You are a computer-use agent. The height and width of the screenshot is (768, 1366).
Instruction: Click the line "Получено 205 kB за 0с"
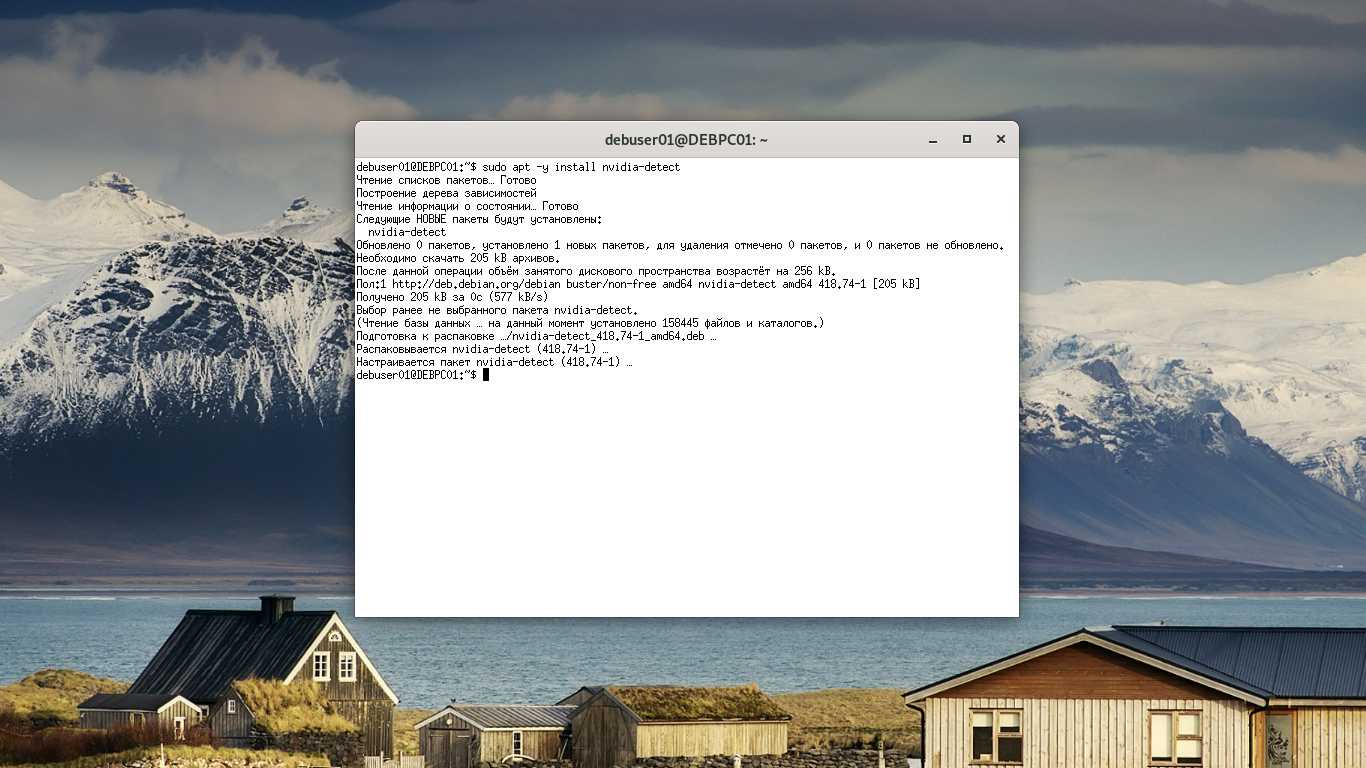pos(452,297)
